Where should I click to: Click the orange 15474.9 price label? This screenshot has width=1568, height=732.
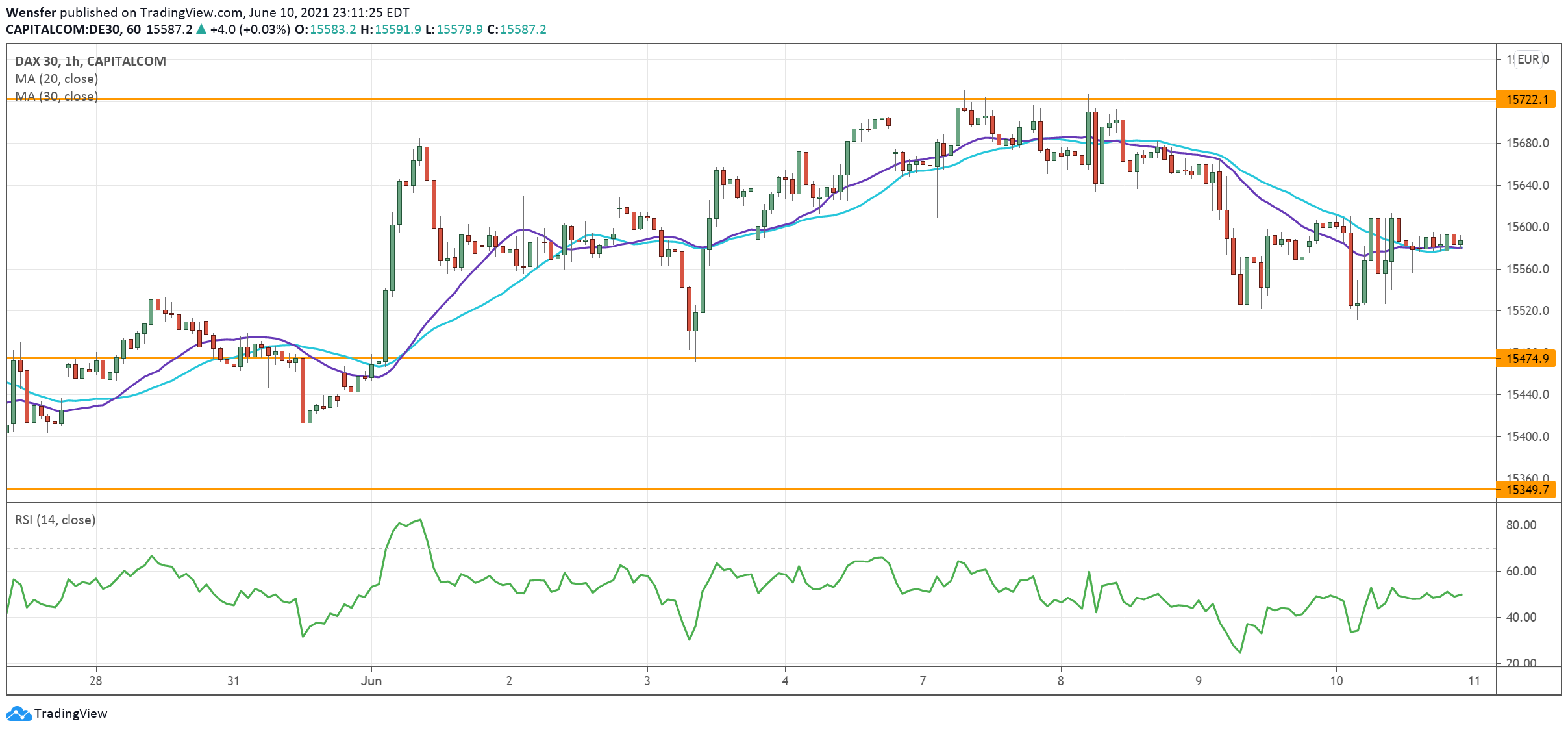click(1526, 359)
